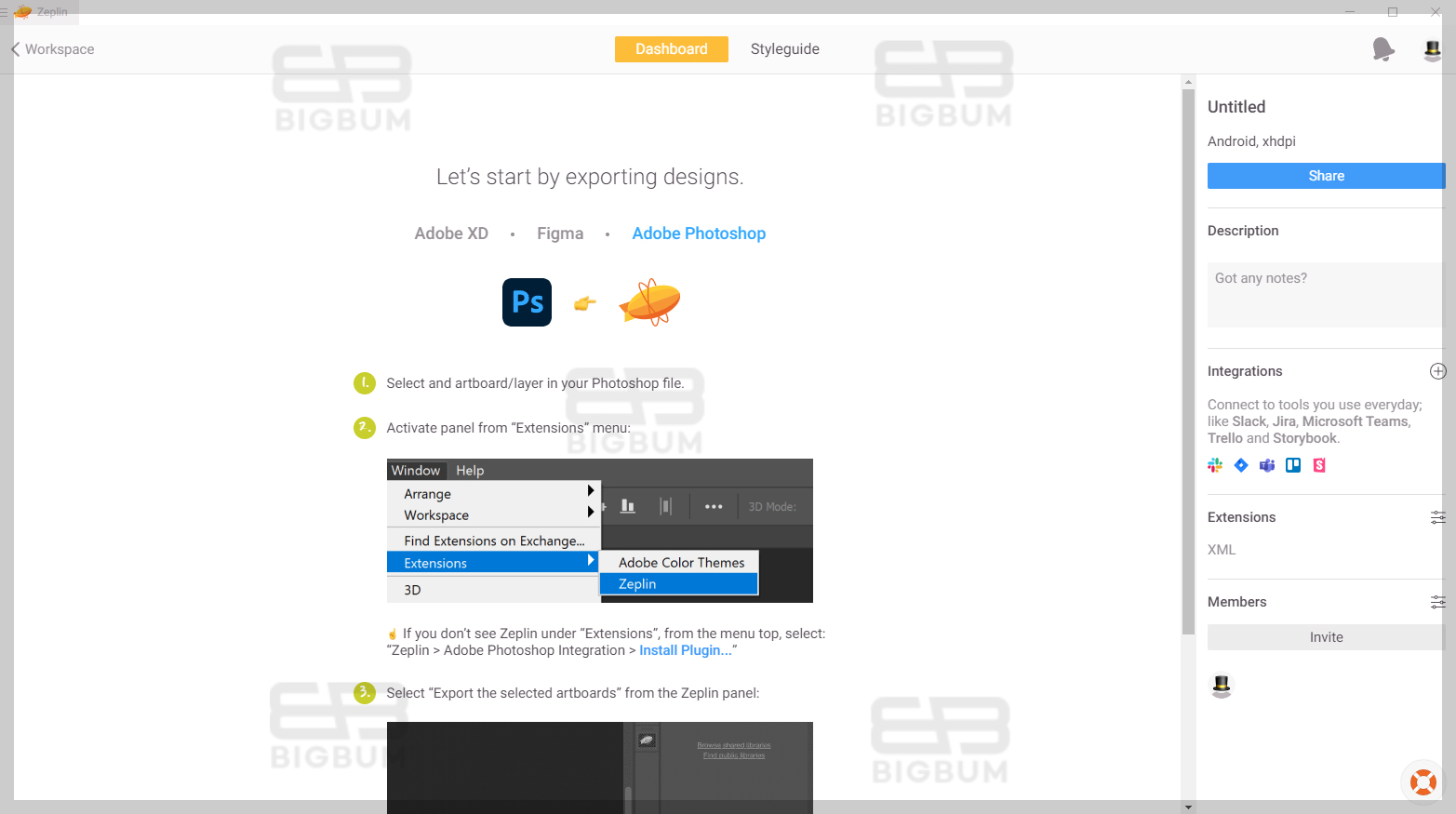Click the scrollbar up arrow
This screenshot has height=814, width=1456.
pos(1188,82)
